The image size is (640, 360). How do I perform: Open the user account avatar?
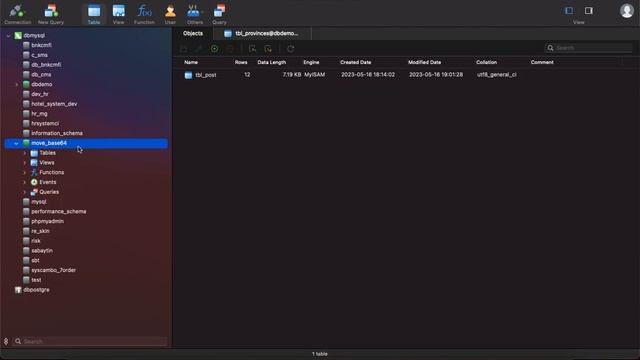point(627,11)
